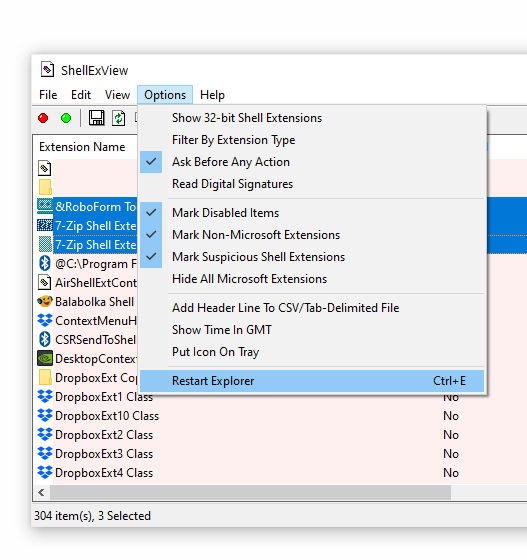Click status bar text 304 item(s), 3 Selected
The image size is (527, 560).
pyautogui.click(x=92, y=516)
